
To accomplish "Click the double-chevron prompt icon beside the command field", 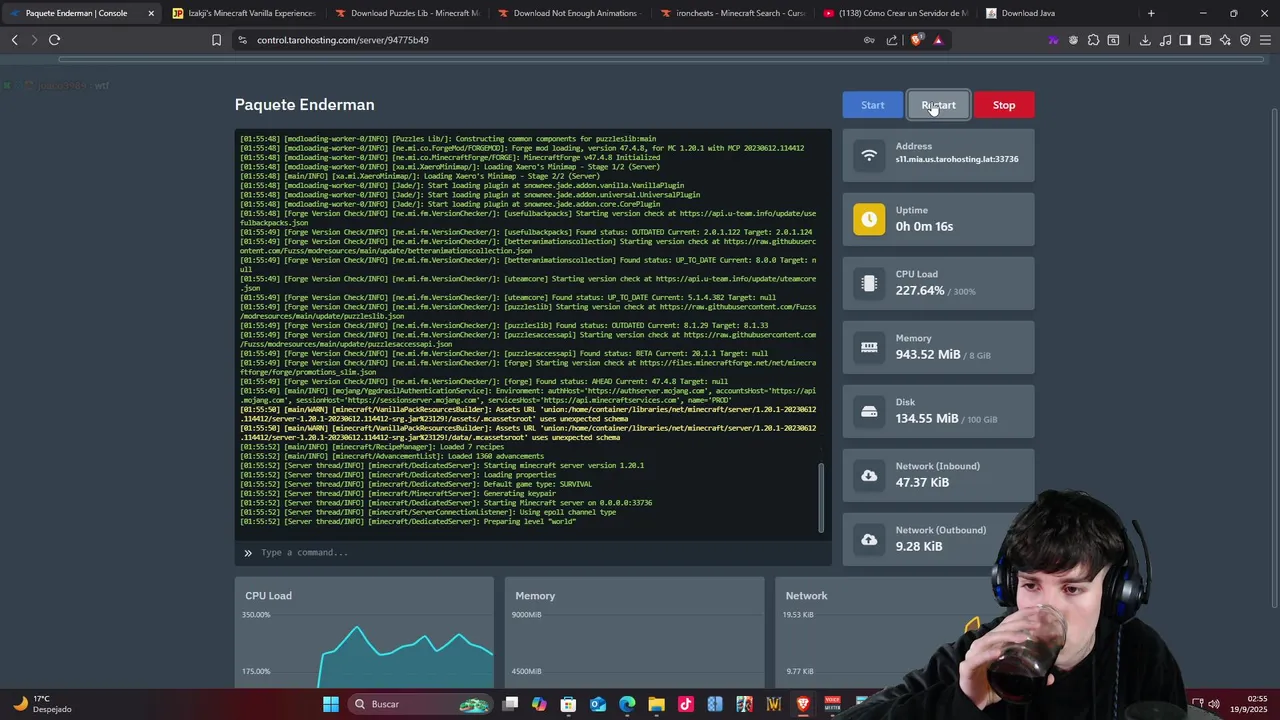I will click(x=248, y=553).
